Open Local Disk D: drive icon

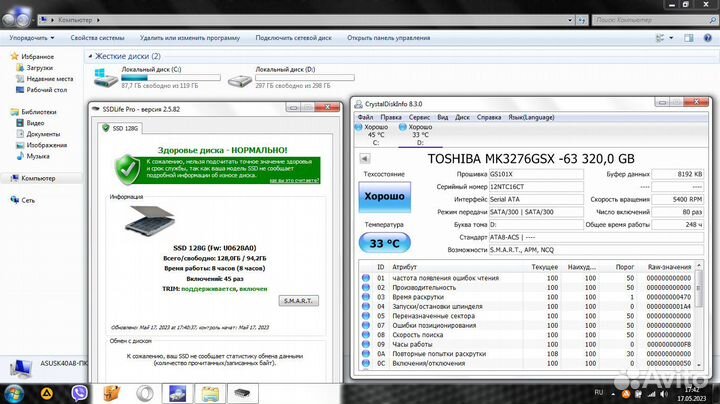[240, 79]
